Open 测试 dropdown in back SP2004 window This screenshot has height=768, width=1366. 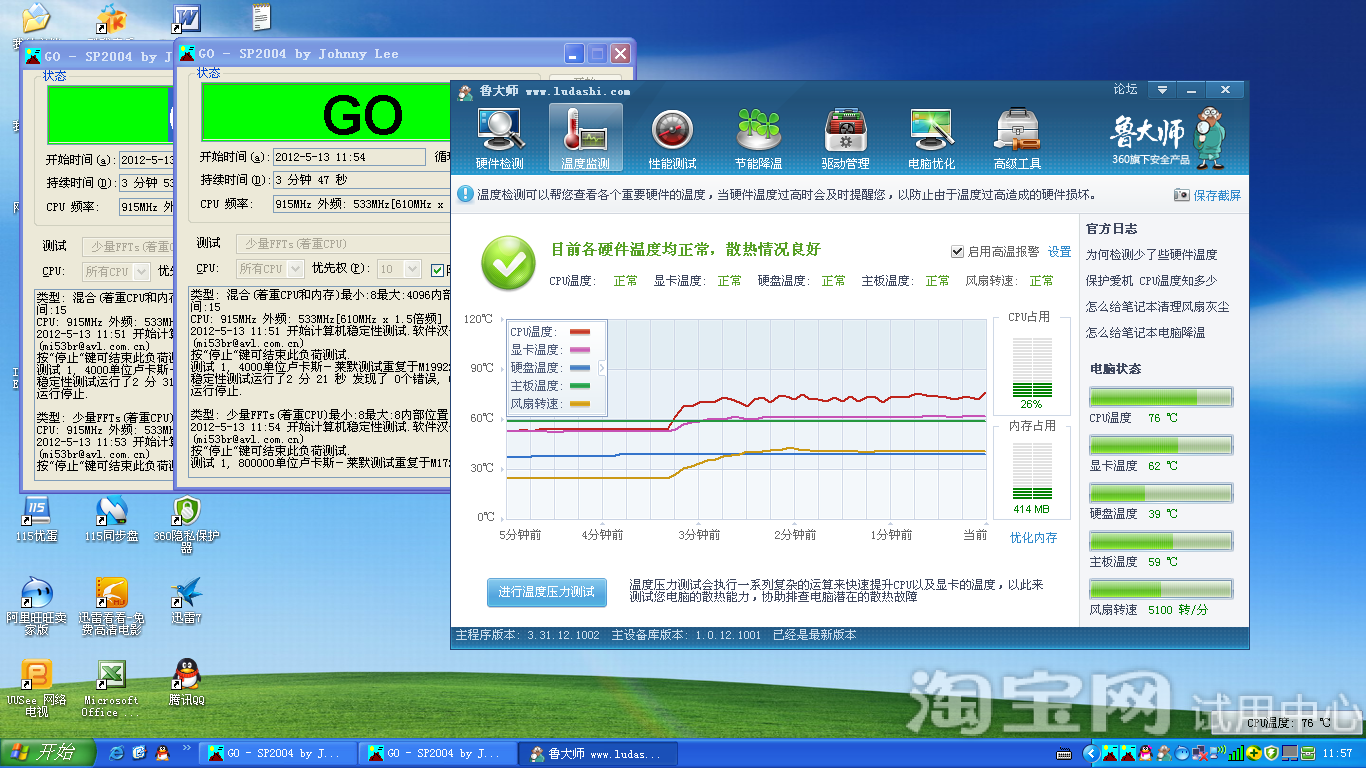click(x=130, y=246)
